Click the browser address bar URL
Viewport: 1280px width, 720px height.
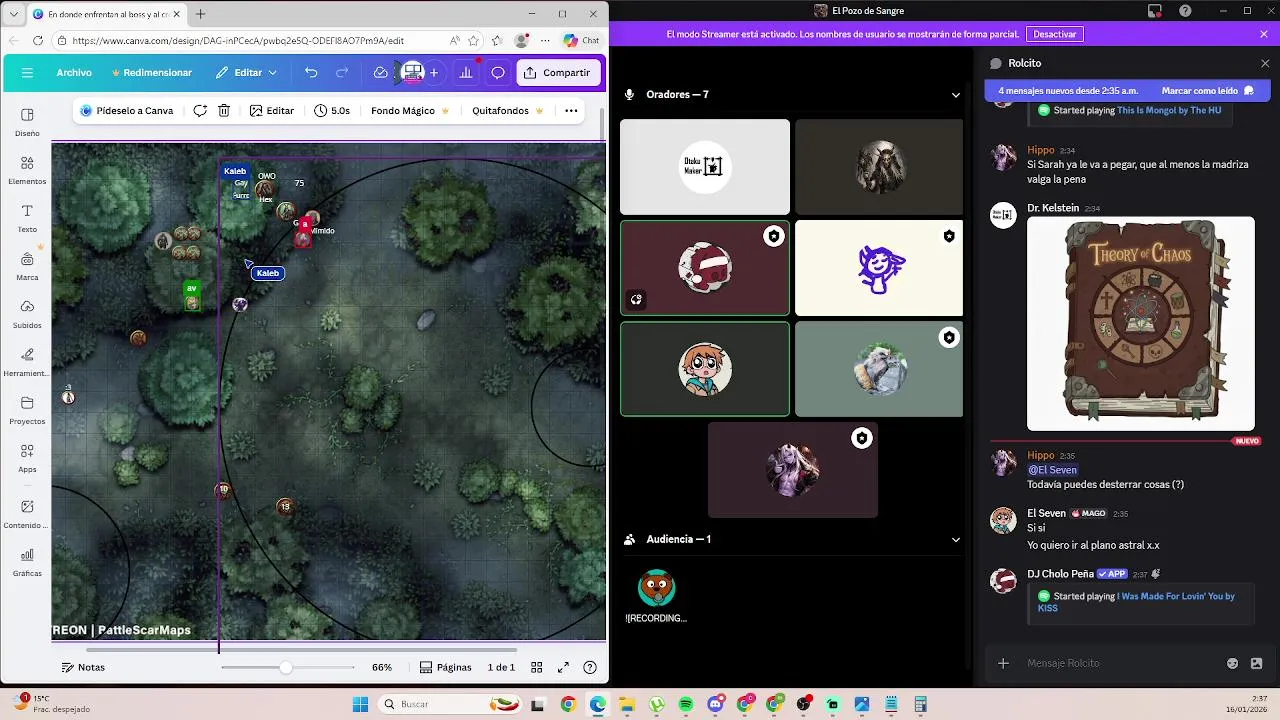(238, 41)
